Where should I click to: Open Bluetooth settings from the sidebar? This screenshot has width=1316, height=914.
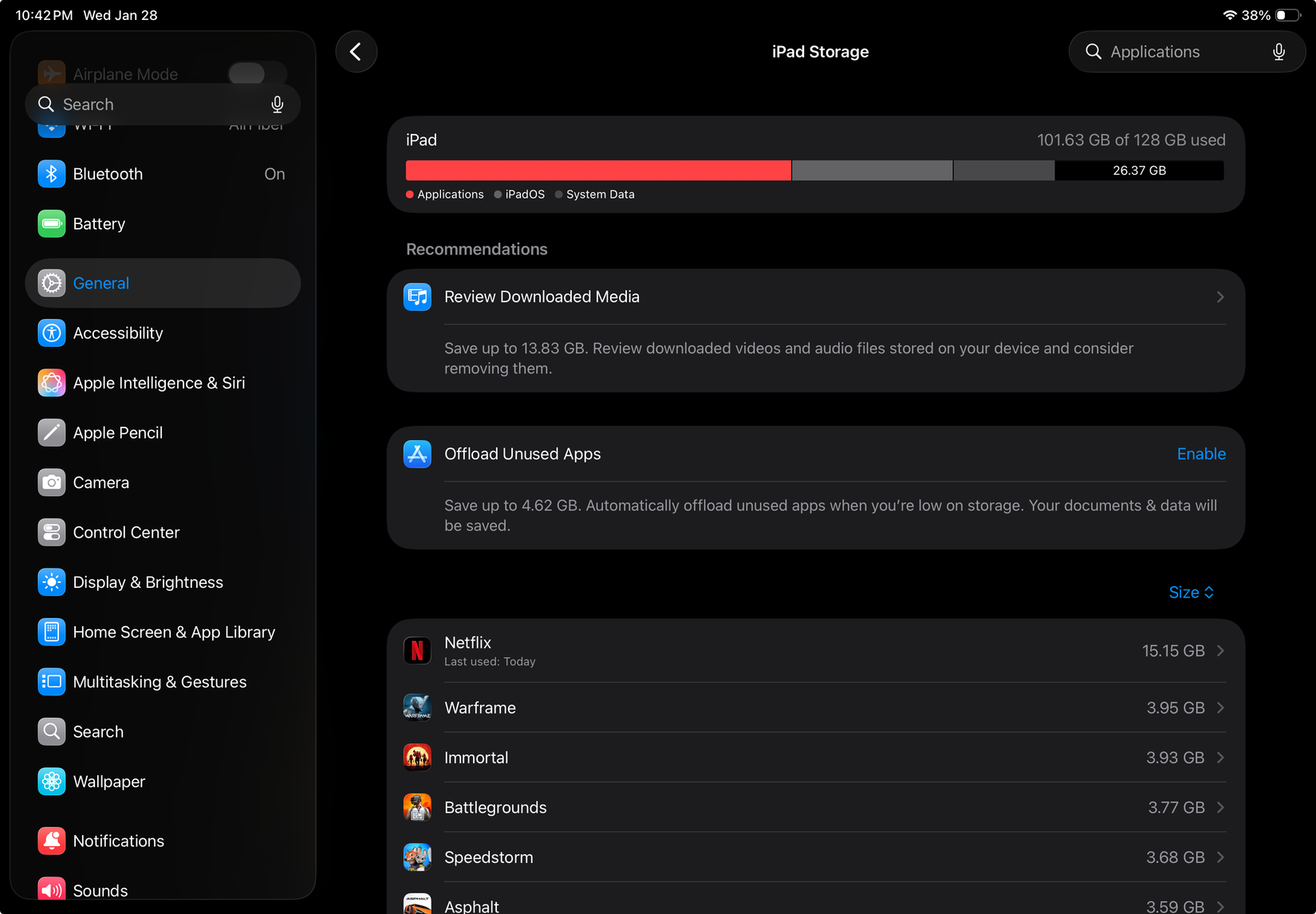108,173
